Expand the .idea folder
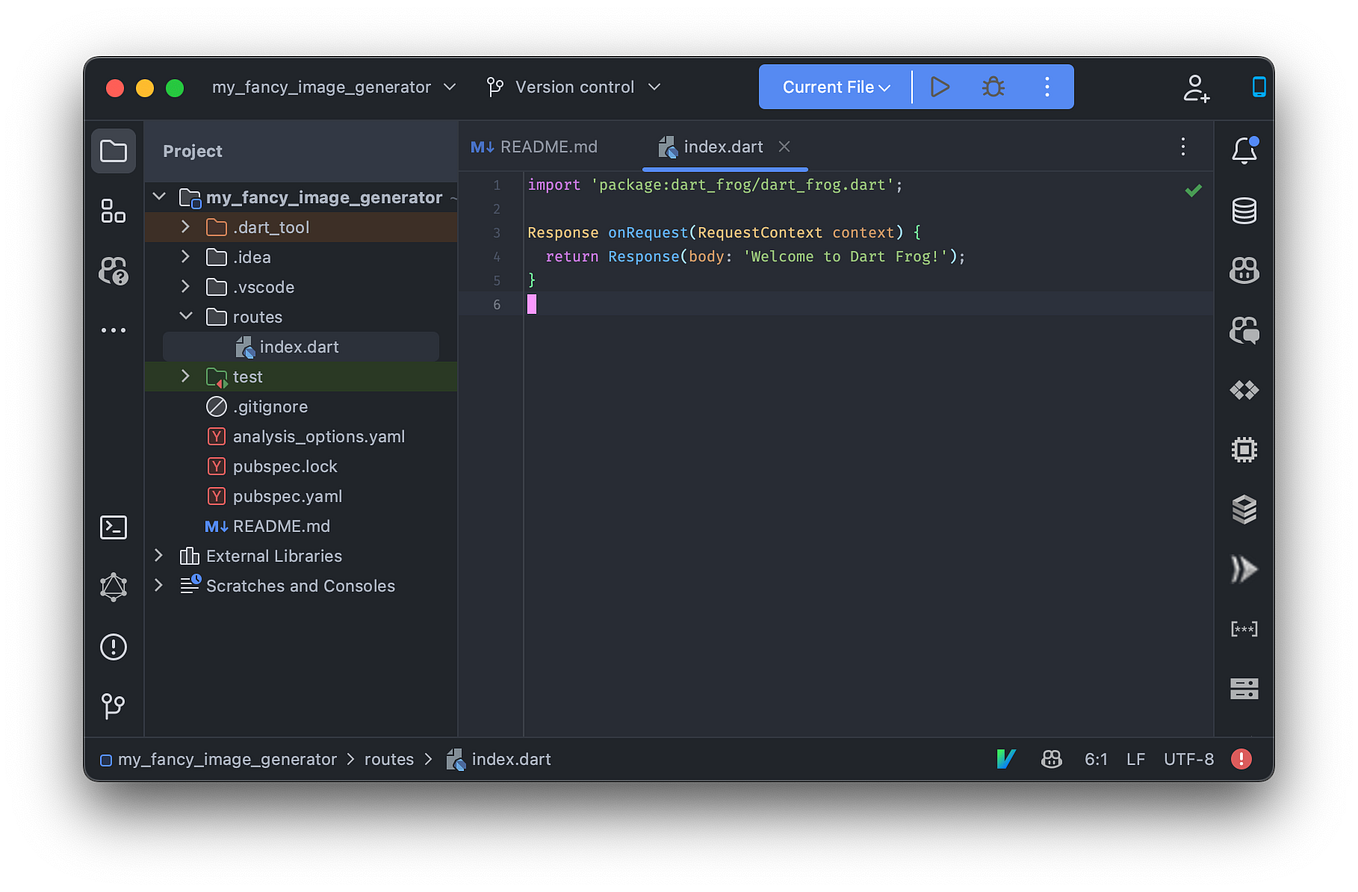 coord(184,257)
